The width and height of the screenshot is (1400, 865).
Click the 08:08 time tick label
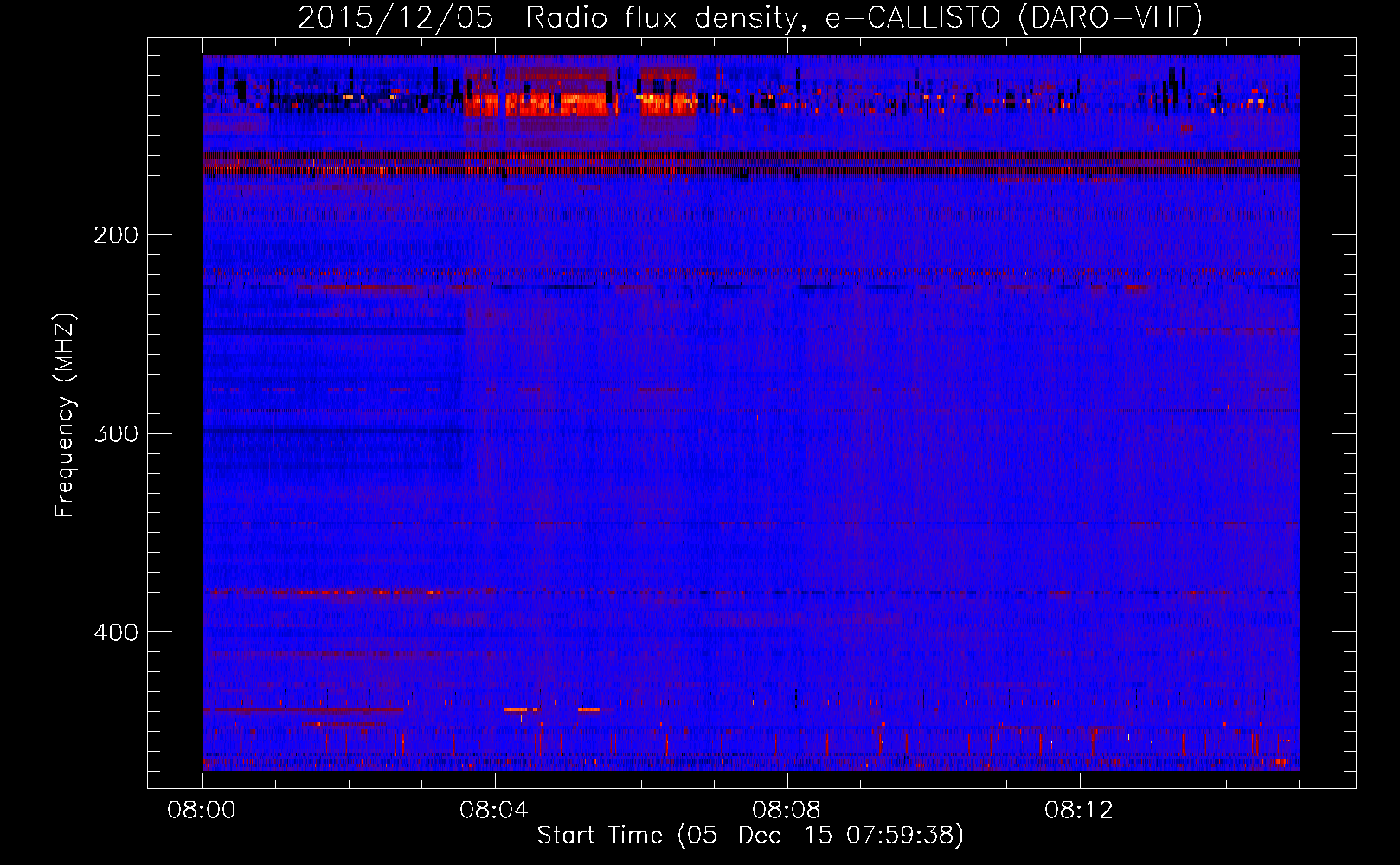pyautogui.click(x=787, y=811)
